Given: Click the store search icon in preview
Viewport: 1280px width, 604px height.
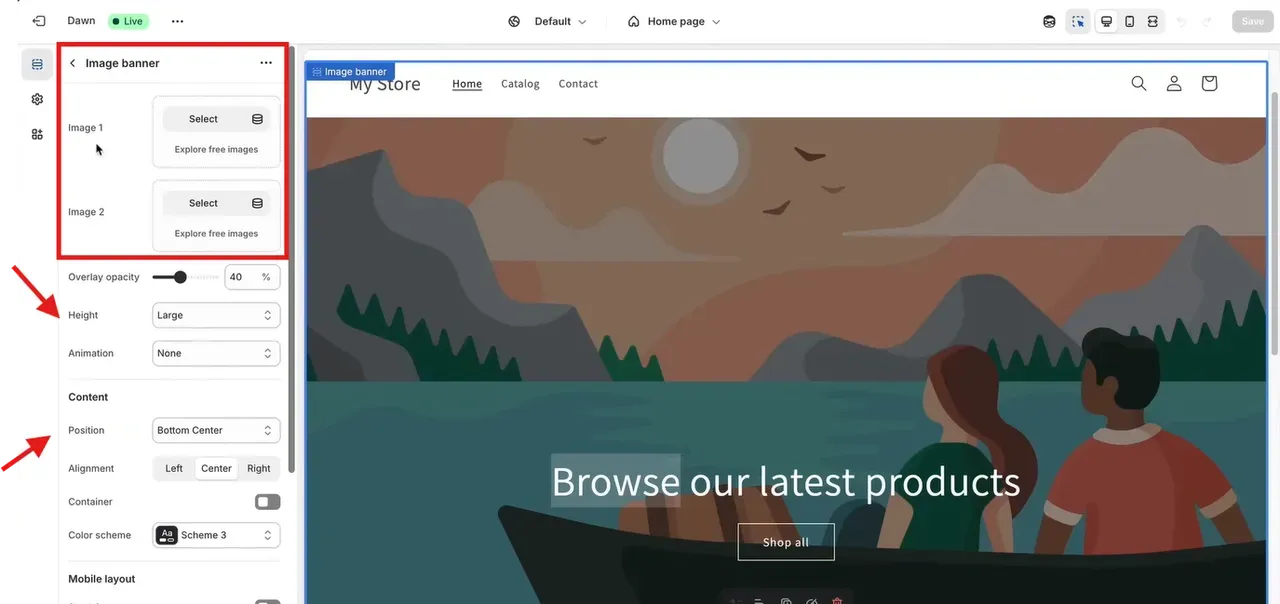Looking at the screenshot, I should 1138,84.
